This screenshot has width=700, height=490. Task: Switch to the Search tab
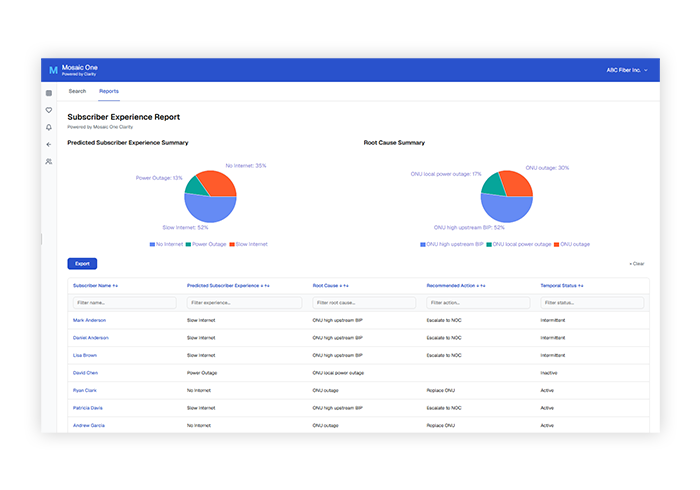pyautogui.click(x=77, y=91)
